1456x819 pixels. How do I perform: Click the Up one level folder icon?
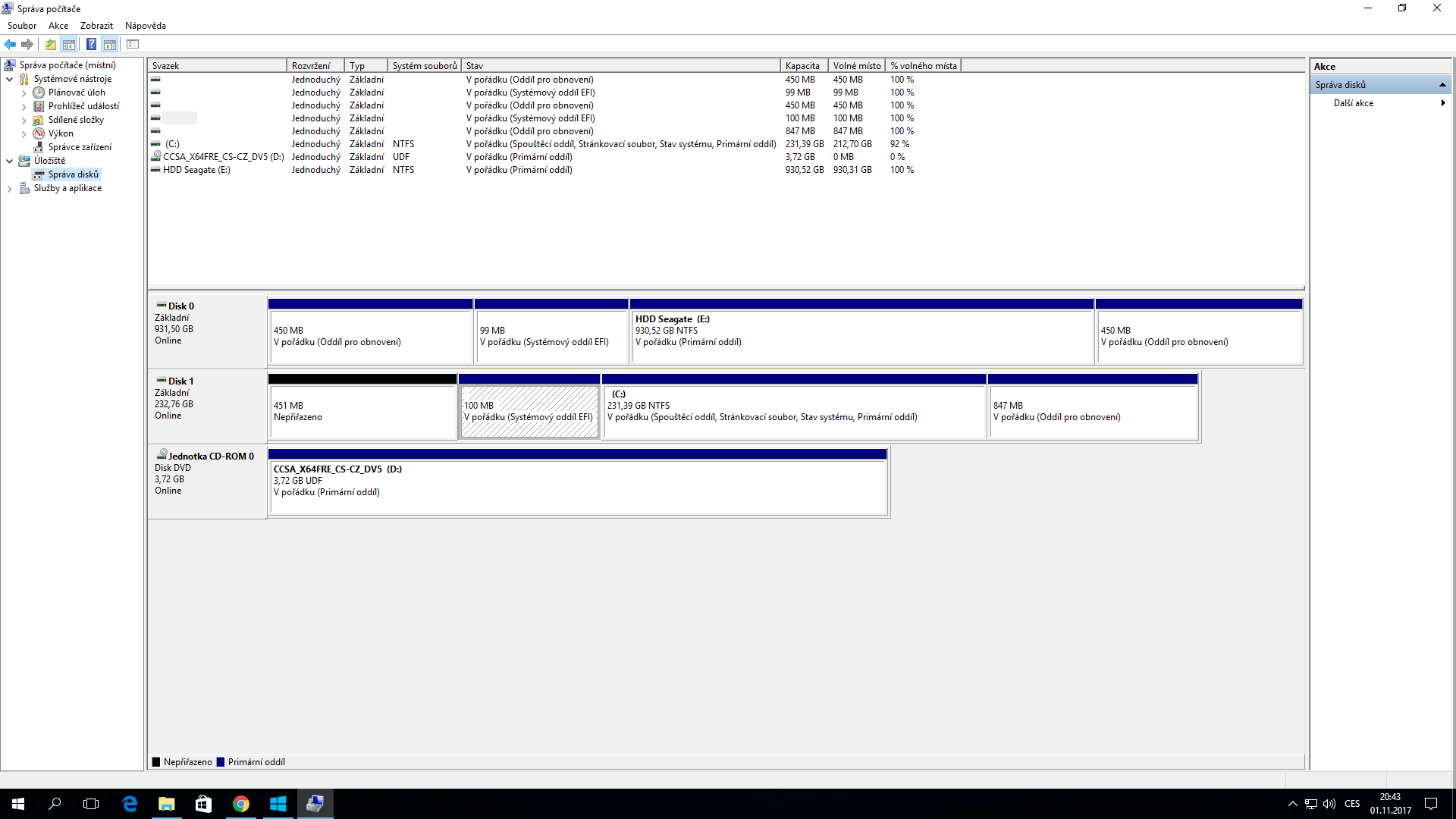(x=50, y=44)
